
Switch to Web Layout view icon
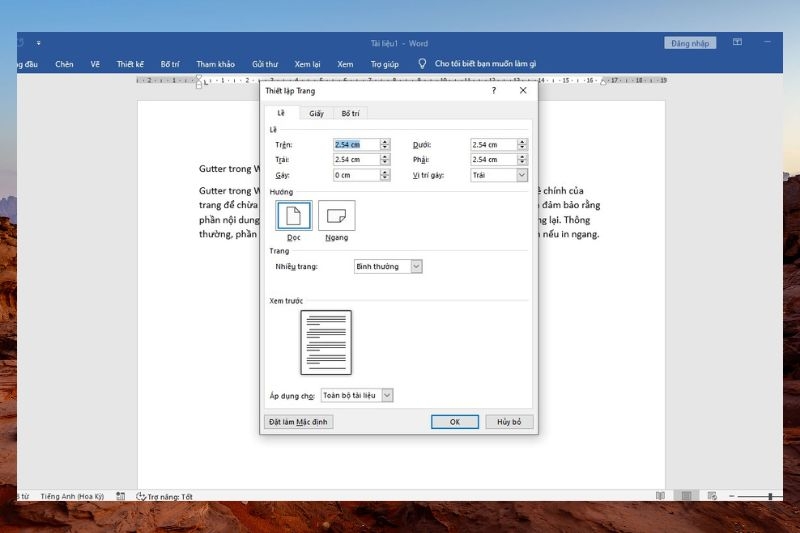click(x=711, y=496)
